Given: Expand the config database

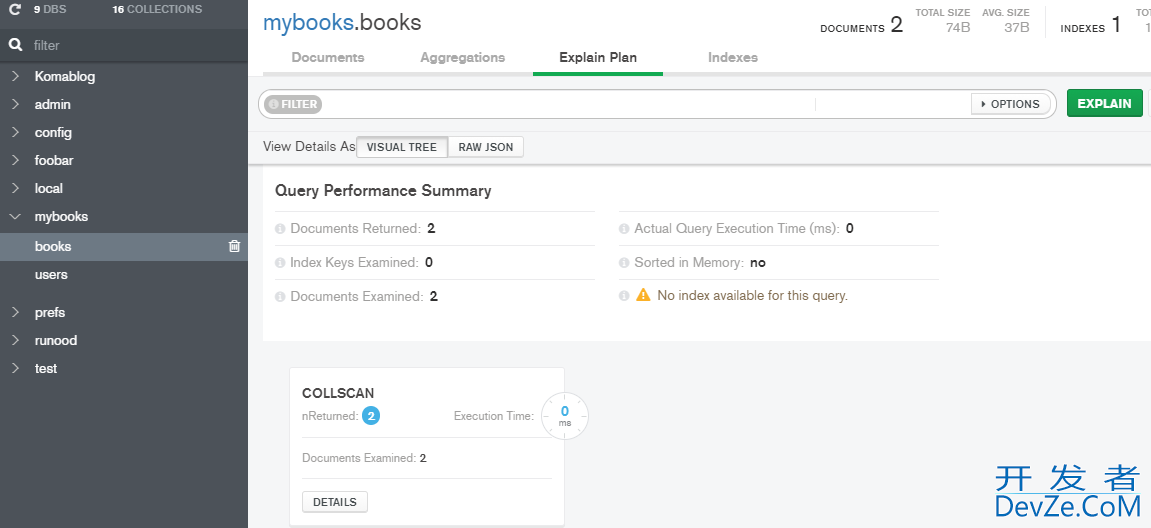Looking at the screenshot, I should [x=15, y=132].
